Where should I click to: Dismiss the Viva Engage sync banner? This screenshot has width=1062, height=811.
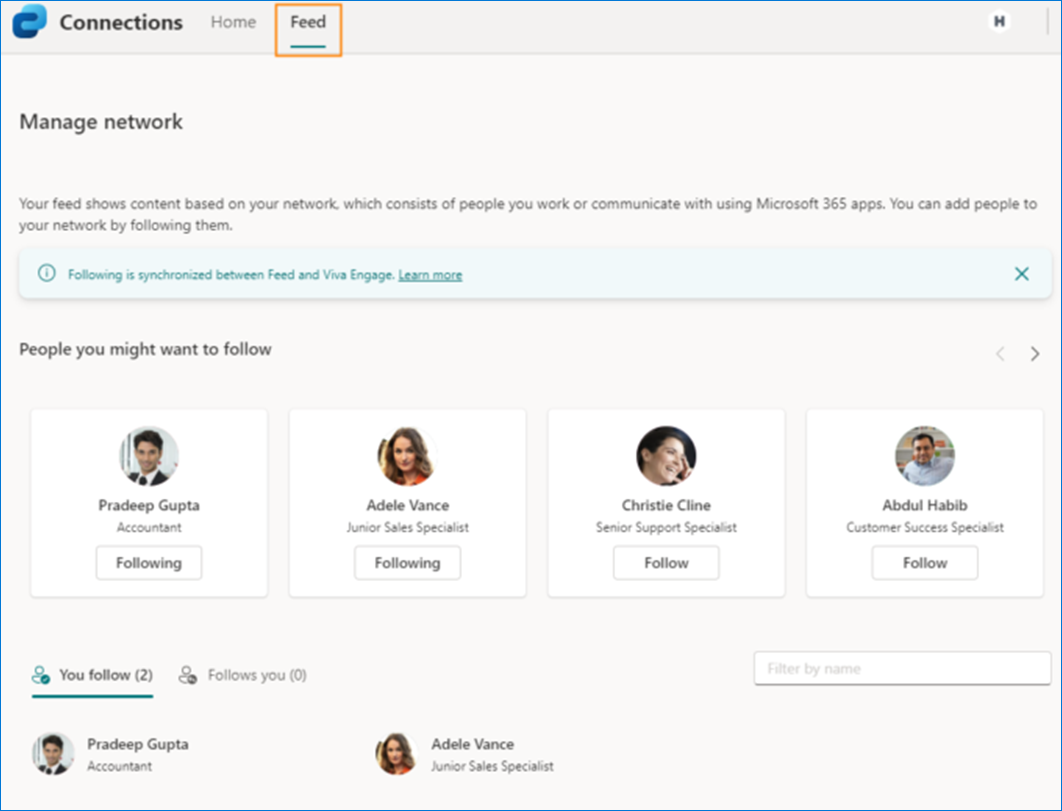tap(1021, 274)
